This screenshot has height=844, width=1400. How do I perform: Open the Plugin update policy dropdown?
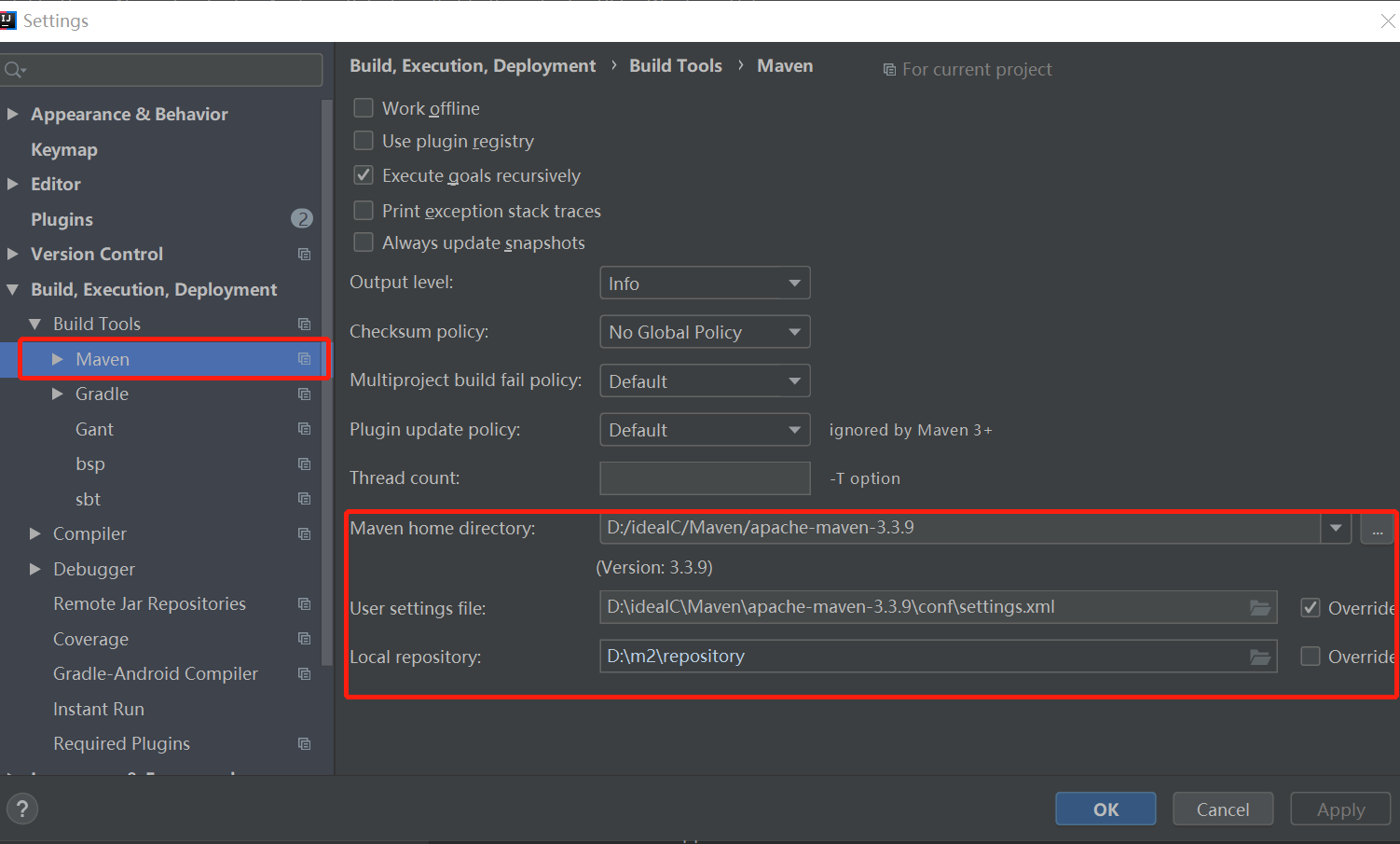point(705,430)
